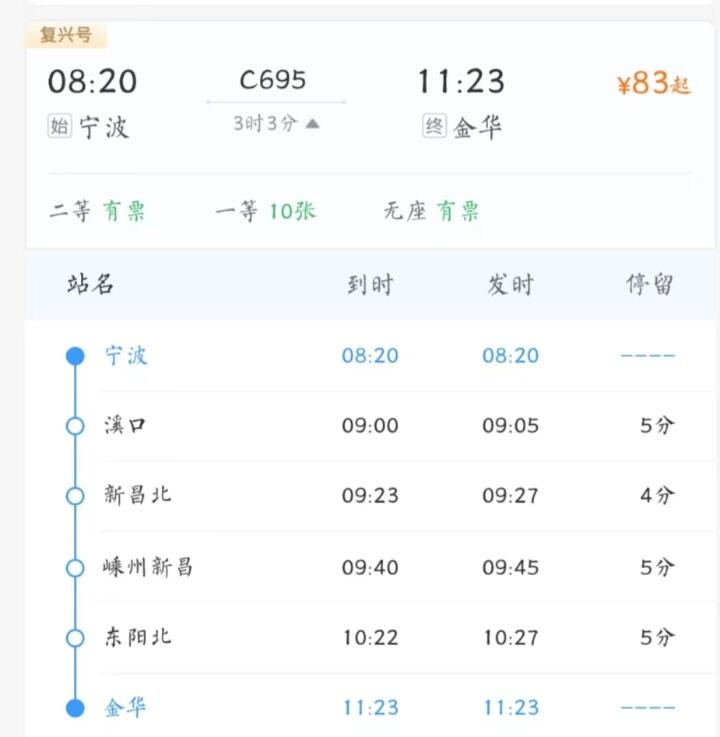Click the 复兴号 train type badge
The height and width of the screenshot is (737, 720).
[x=66, y=36]
